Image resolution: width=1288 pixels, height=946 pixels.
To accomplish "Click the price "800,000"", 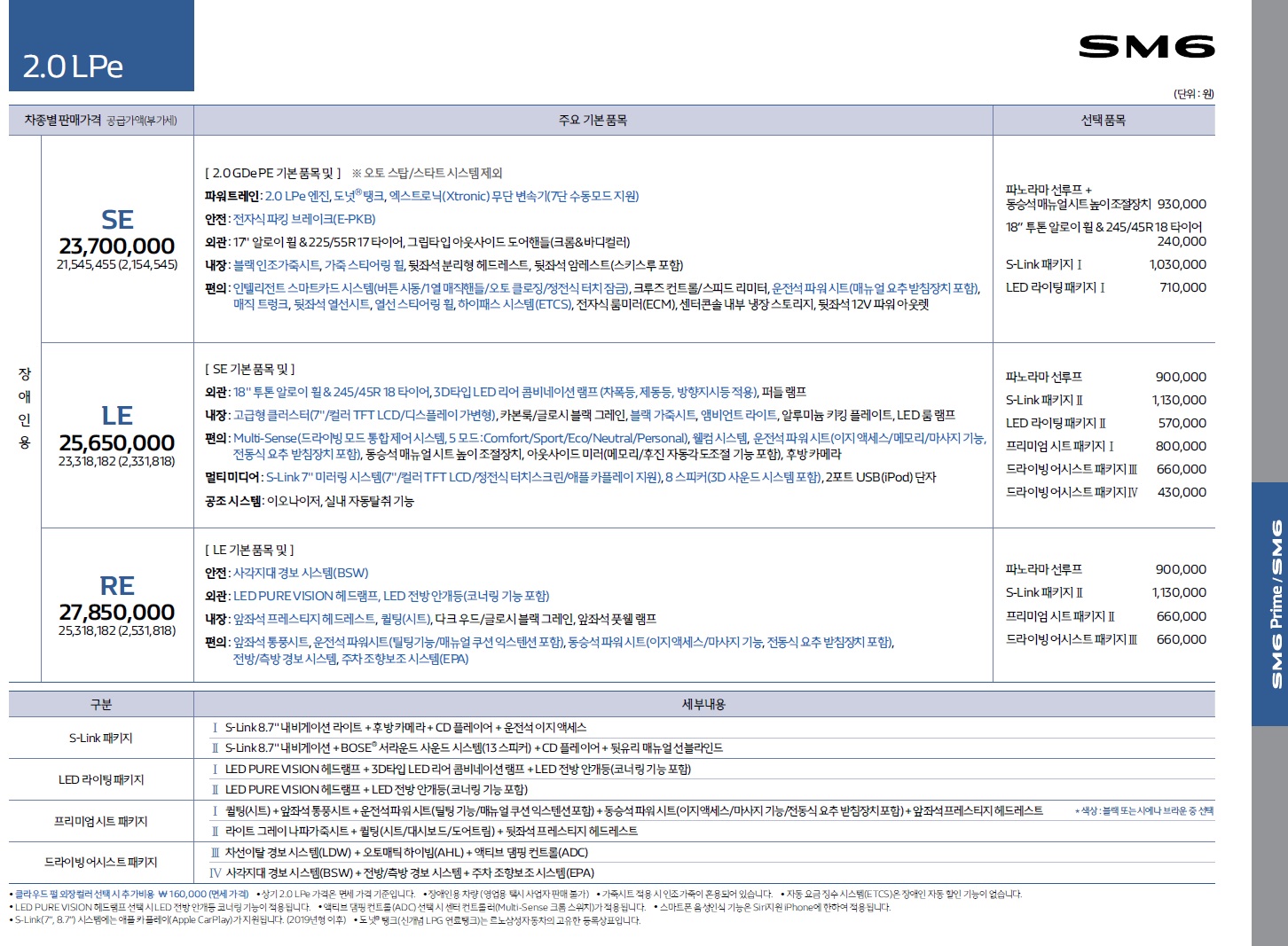I will coord(1182,446).
